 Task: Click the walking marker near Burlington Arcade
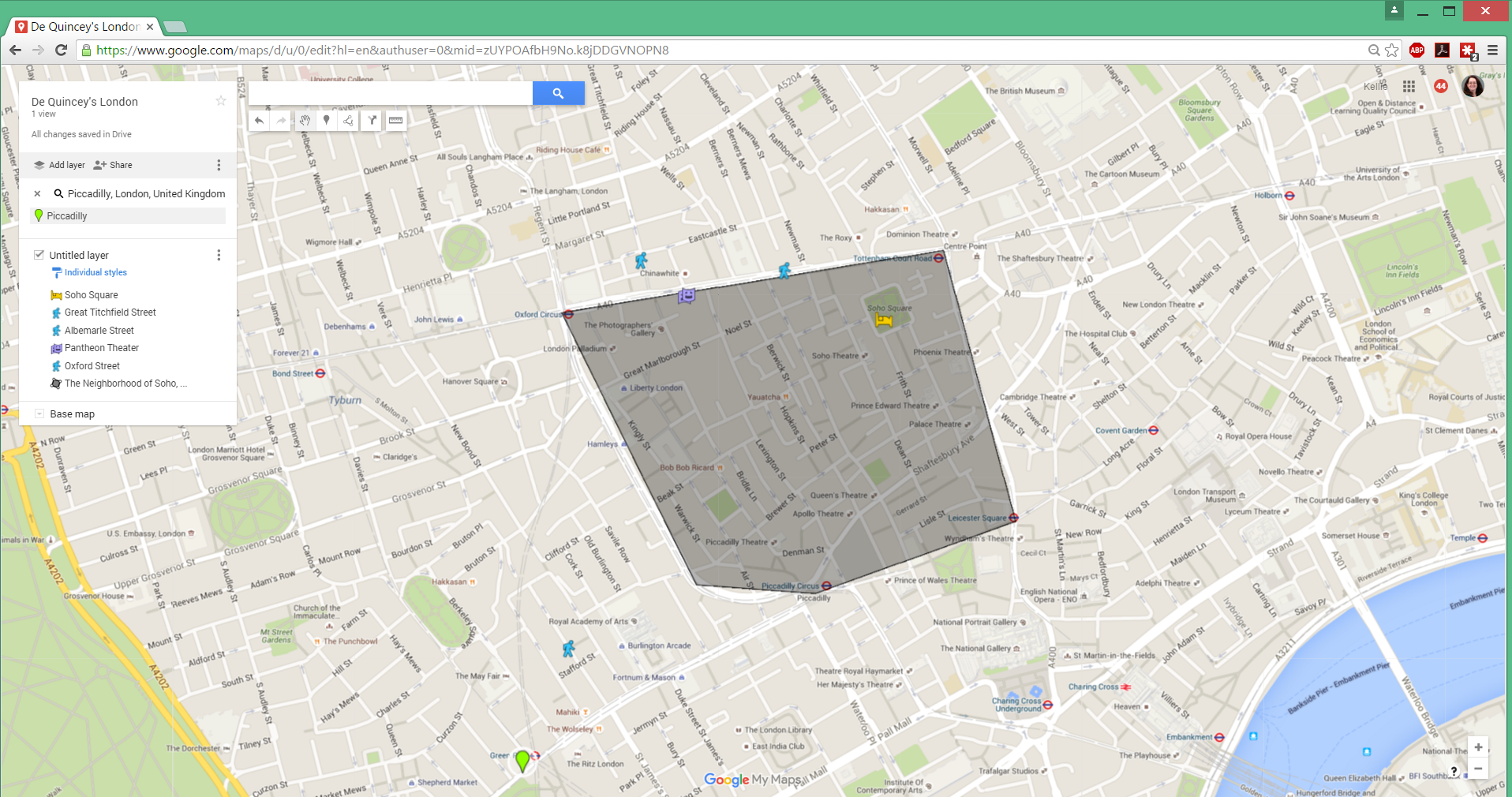tap(568, 649)
